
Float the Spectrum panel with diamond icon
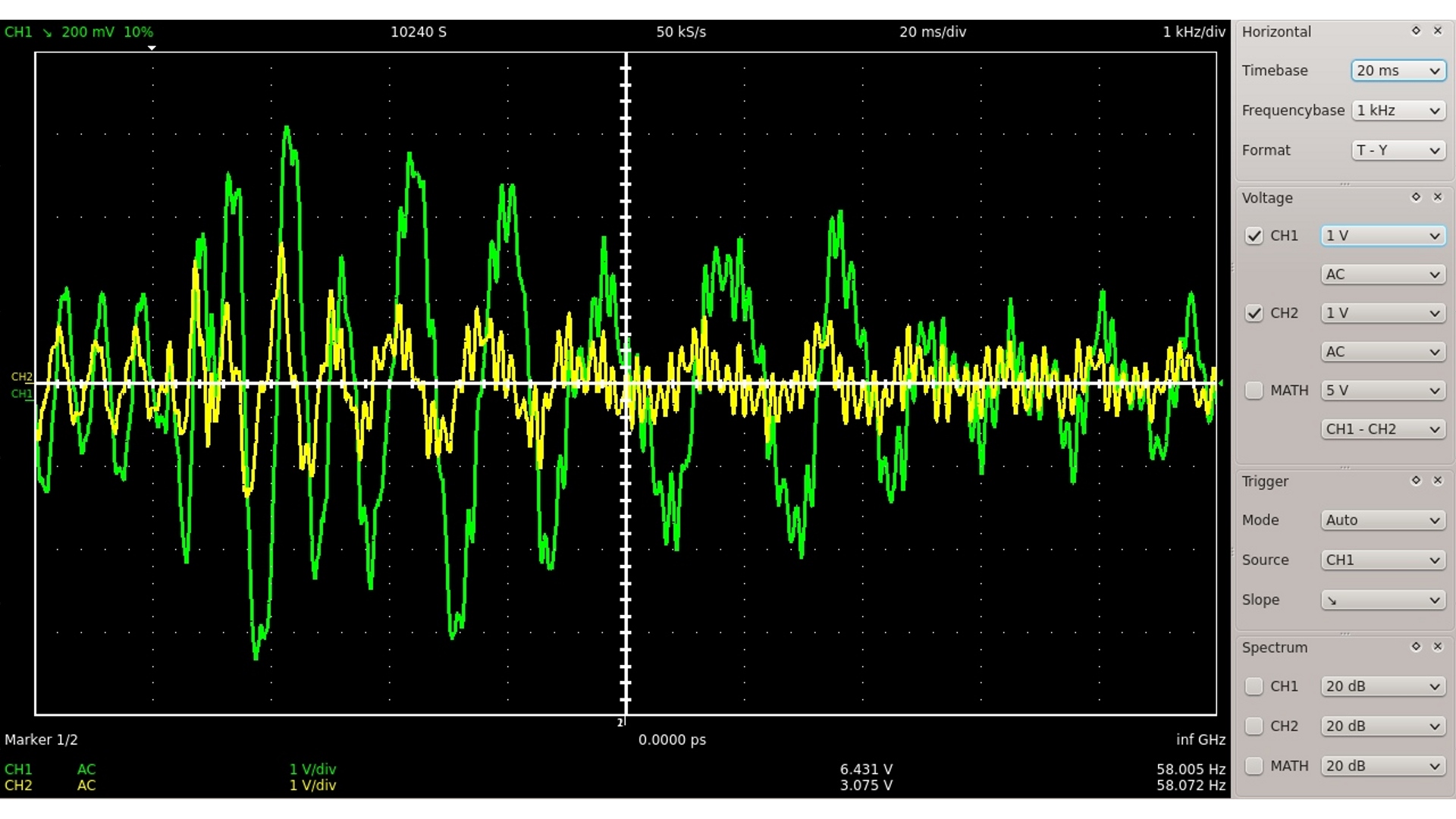click(1415, 647)
